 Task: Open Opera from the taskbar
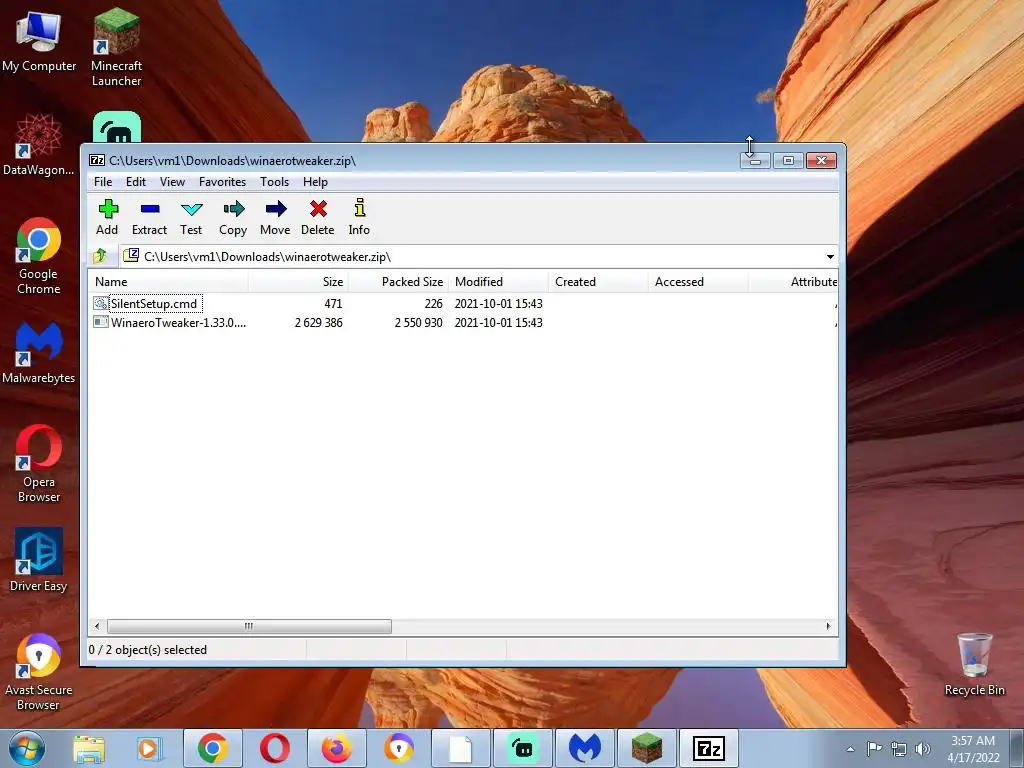(275, 748)
